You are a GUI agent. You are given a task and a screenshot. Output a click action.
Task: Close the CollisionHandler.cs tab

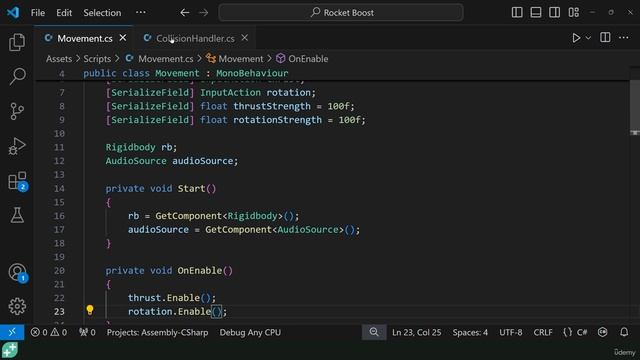coord(244,38)
